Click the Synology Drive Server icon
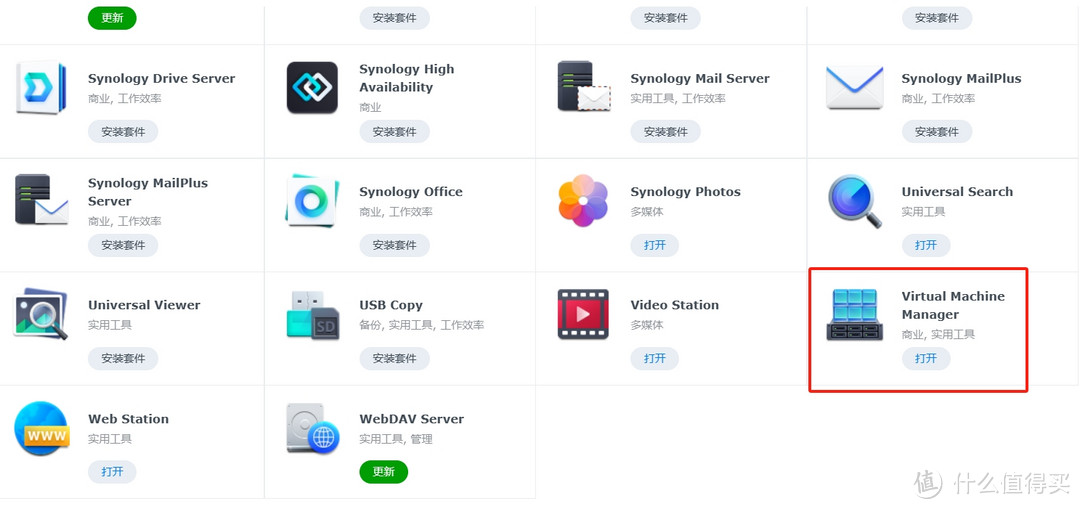The image size is (1080, 509). (41, 87)
